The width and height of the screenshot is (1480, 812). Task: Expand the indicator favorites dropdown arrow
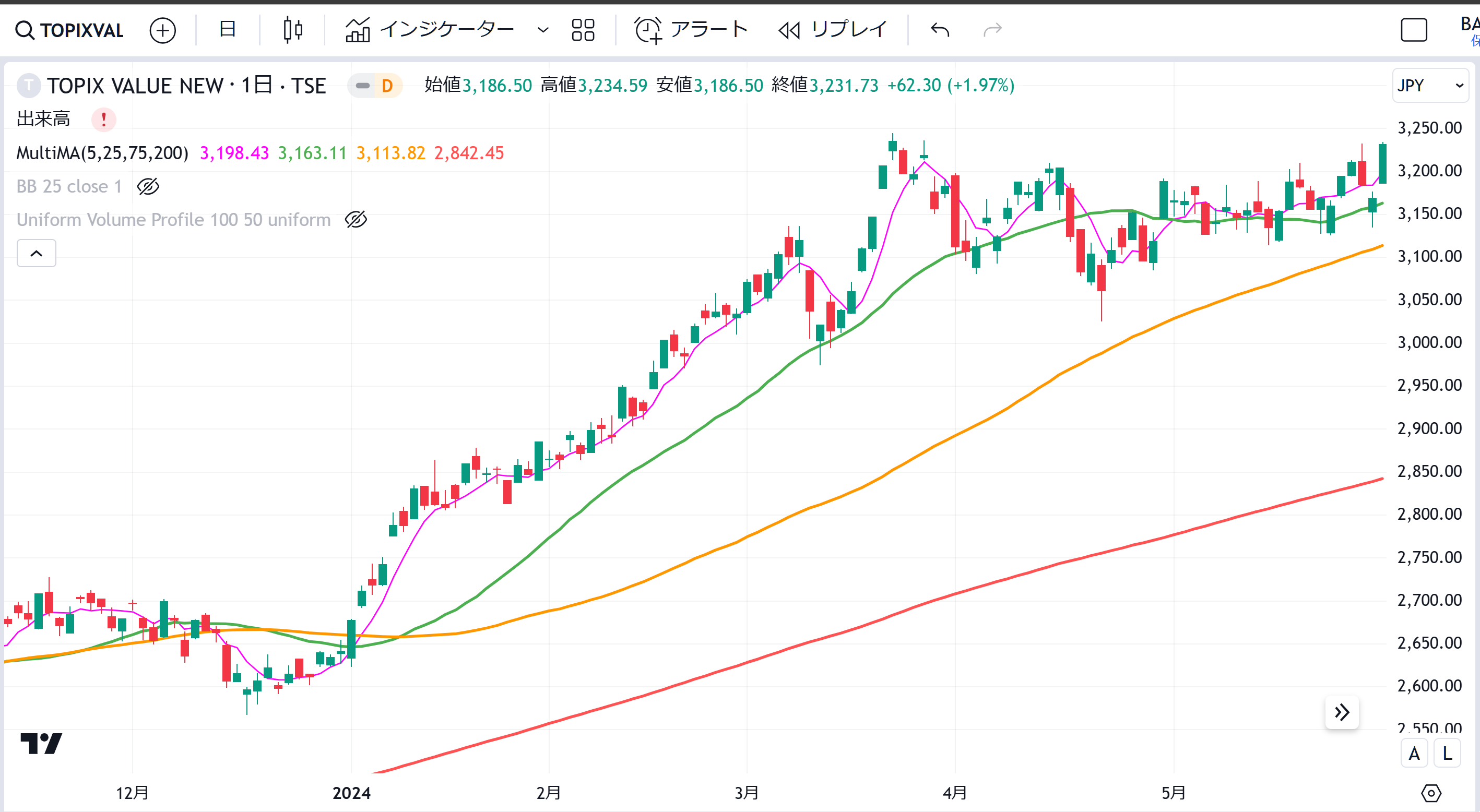(x=543, y=30)
